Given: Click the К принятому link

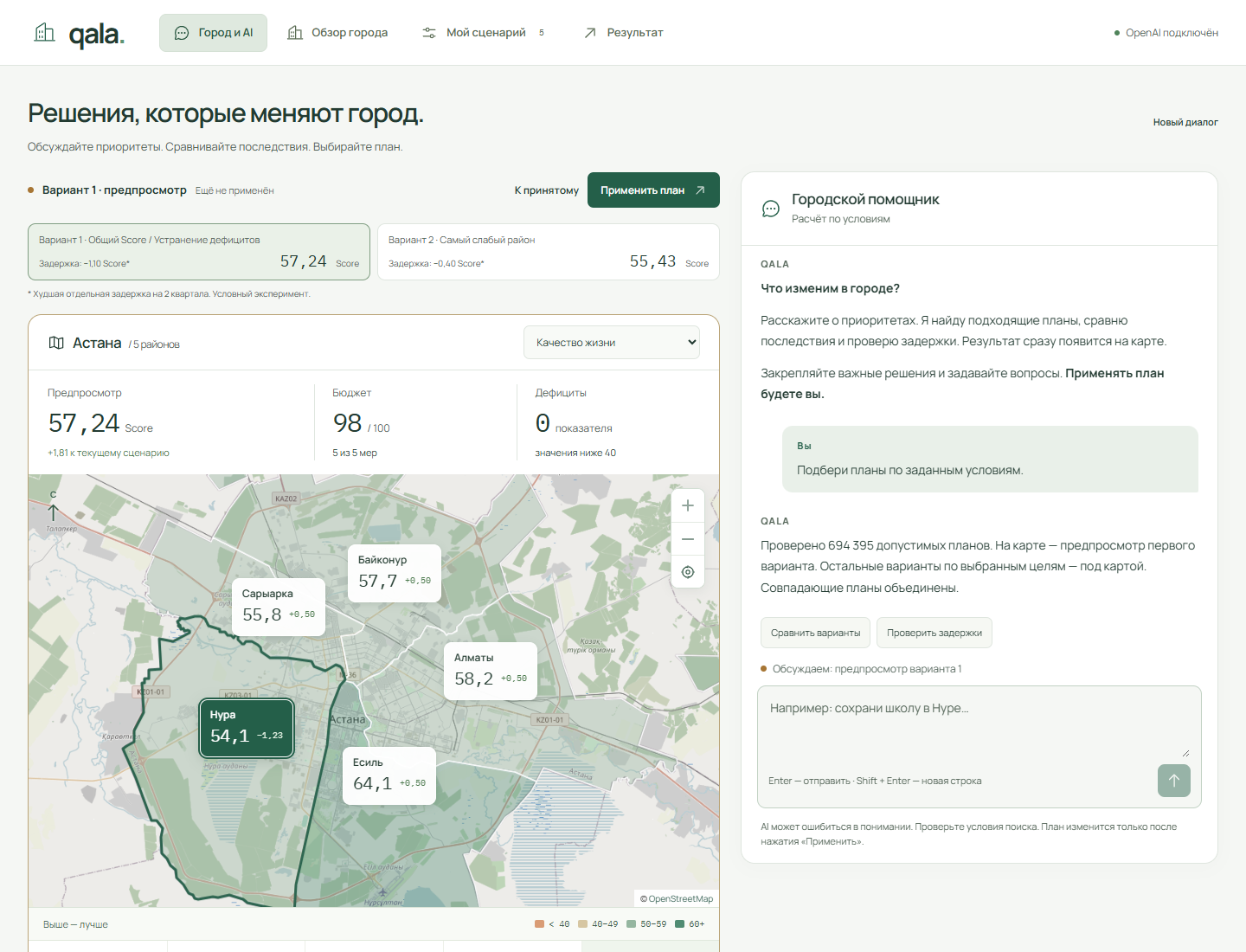Looking at the screenshot, I should (x=547, y=190).
